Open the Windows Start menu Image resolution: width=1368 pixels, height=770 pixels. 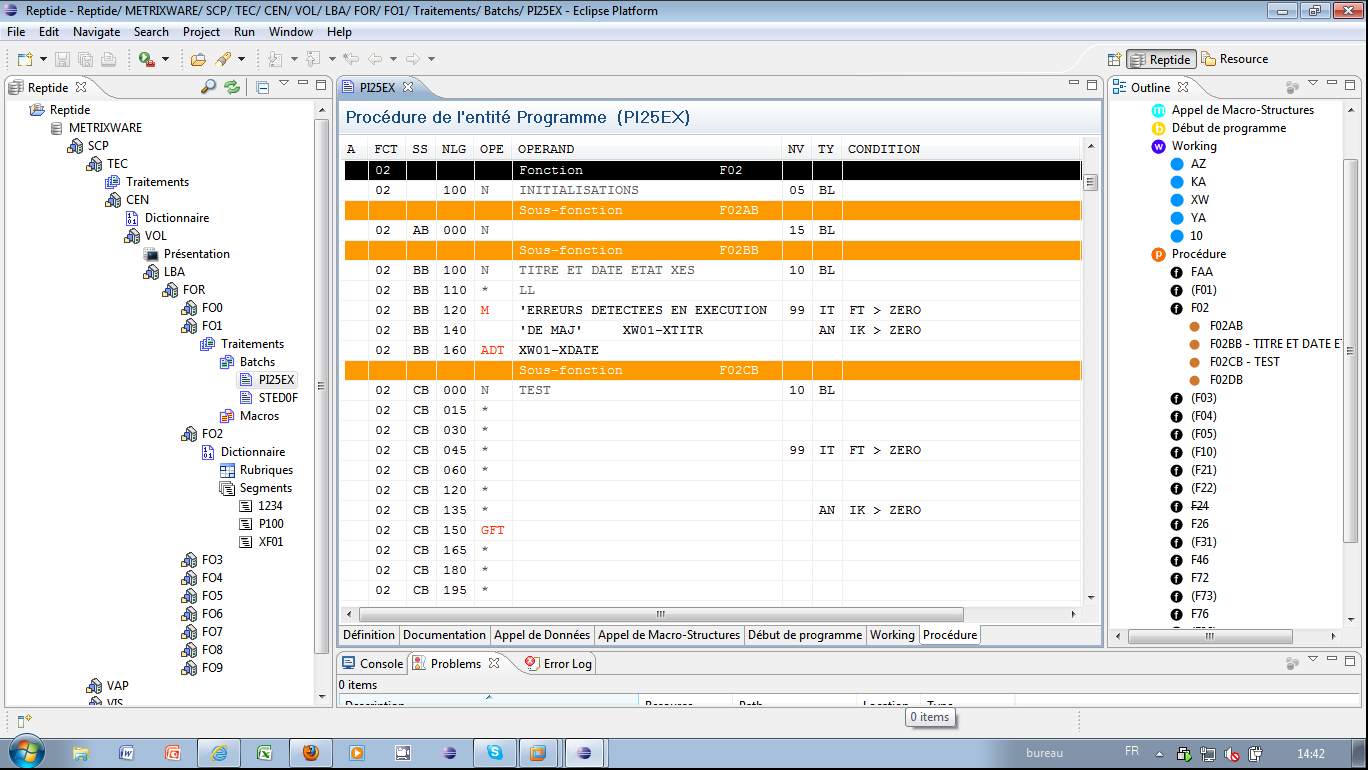coord(25,752)
